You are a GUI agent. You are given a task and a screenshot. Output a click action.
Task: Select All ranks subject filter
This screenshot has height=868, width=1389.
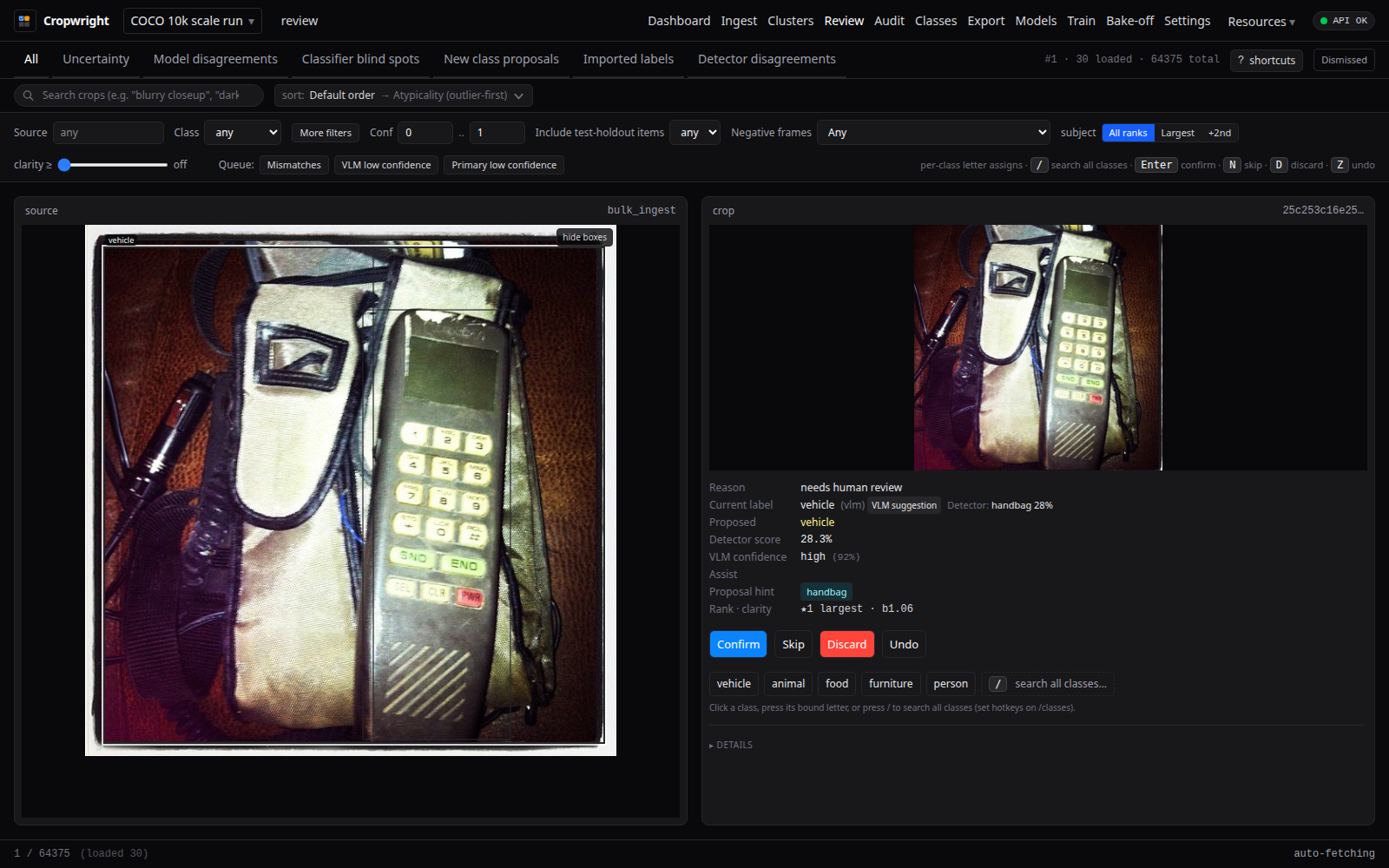pyautogui.click(x=1128, y=133)
